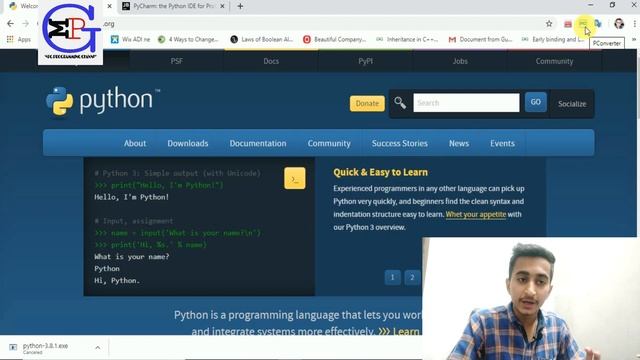Click the blue extension icon beside PConverter
640x360 pixels.
(x=598, y=24)
